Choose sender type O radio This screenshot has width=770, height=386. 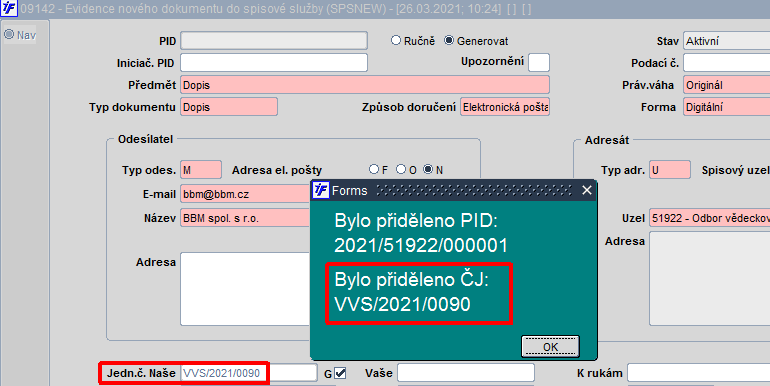click(401, 169)
